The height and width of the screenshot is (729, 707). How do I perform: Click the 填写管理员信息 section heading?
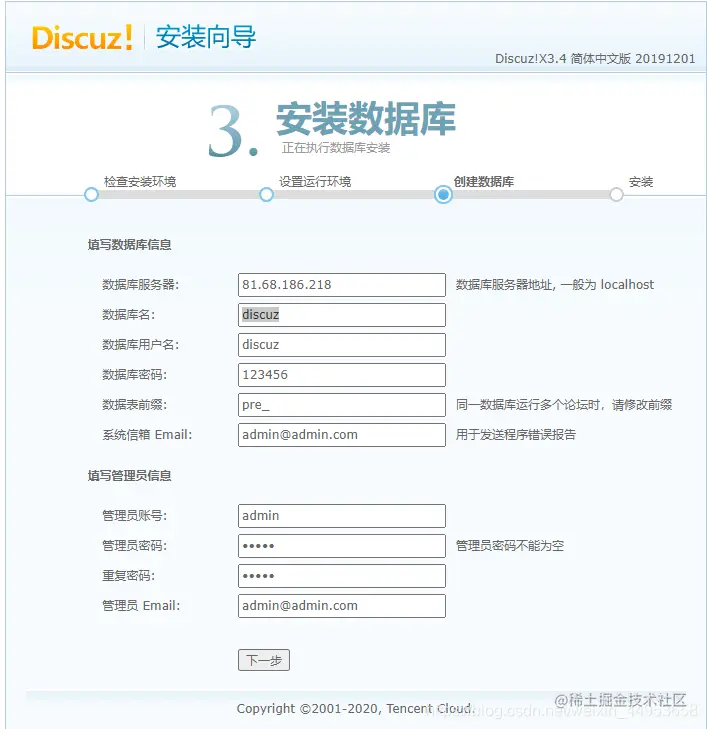(x=130, y=476)
